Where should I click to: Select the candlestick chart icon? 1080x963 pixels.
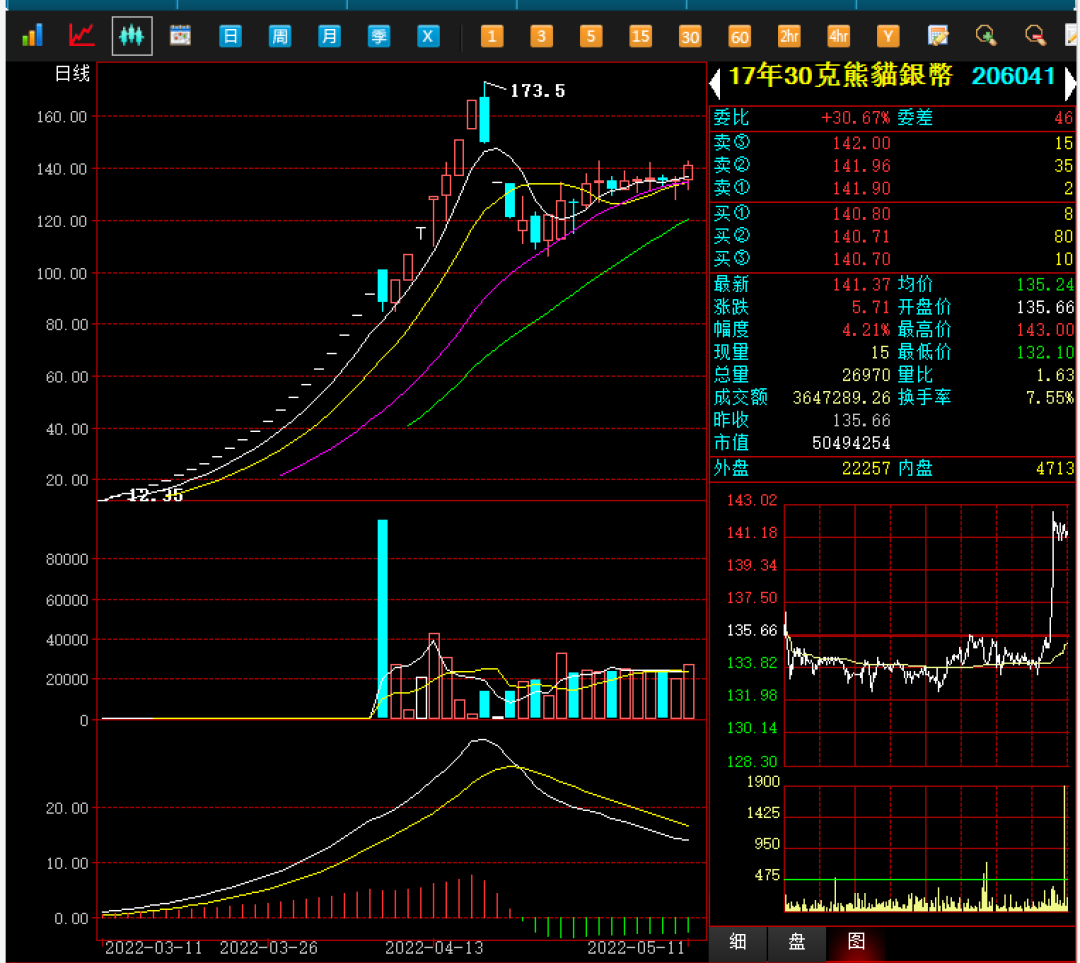[x=132, y=35]
